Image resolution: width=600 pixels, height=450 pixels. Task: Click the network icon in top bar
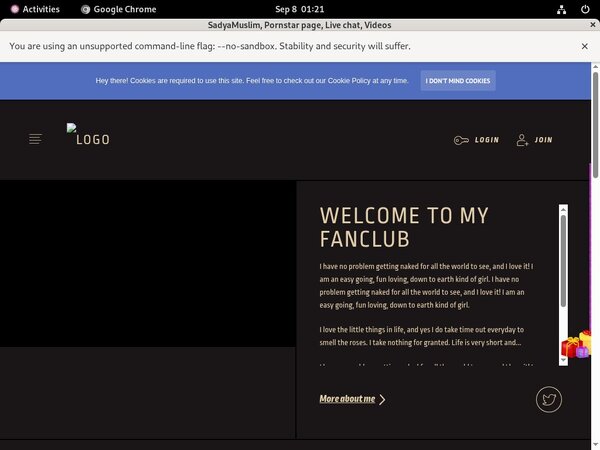(x=562, y=8)
